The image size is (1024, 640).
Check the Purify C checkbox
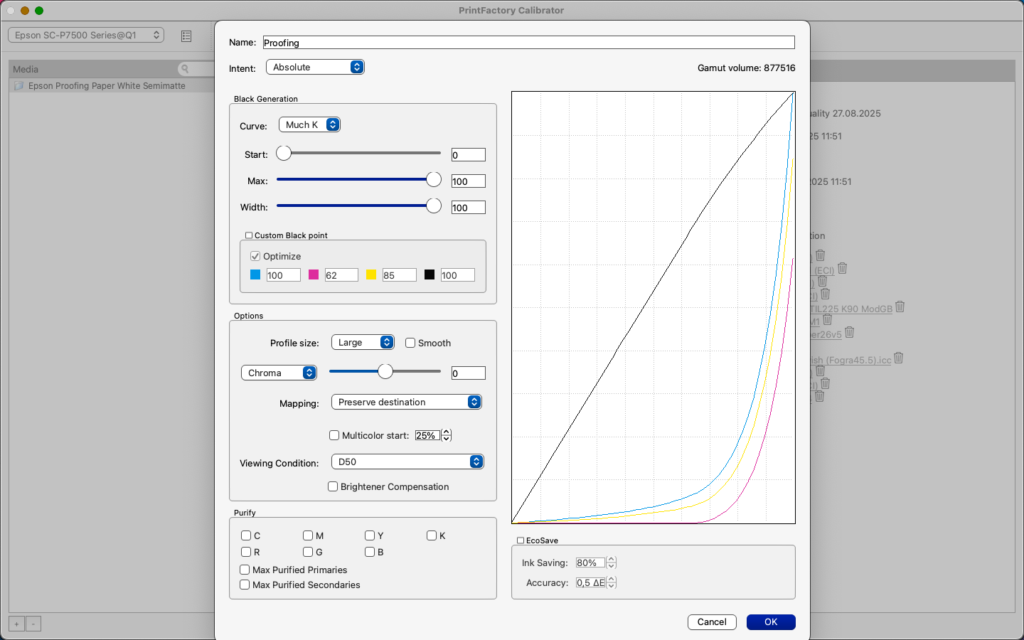(x=246, y=536)
